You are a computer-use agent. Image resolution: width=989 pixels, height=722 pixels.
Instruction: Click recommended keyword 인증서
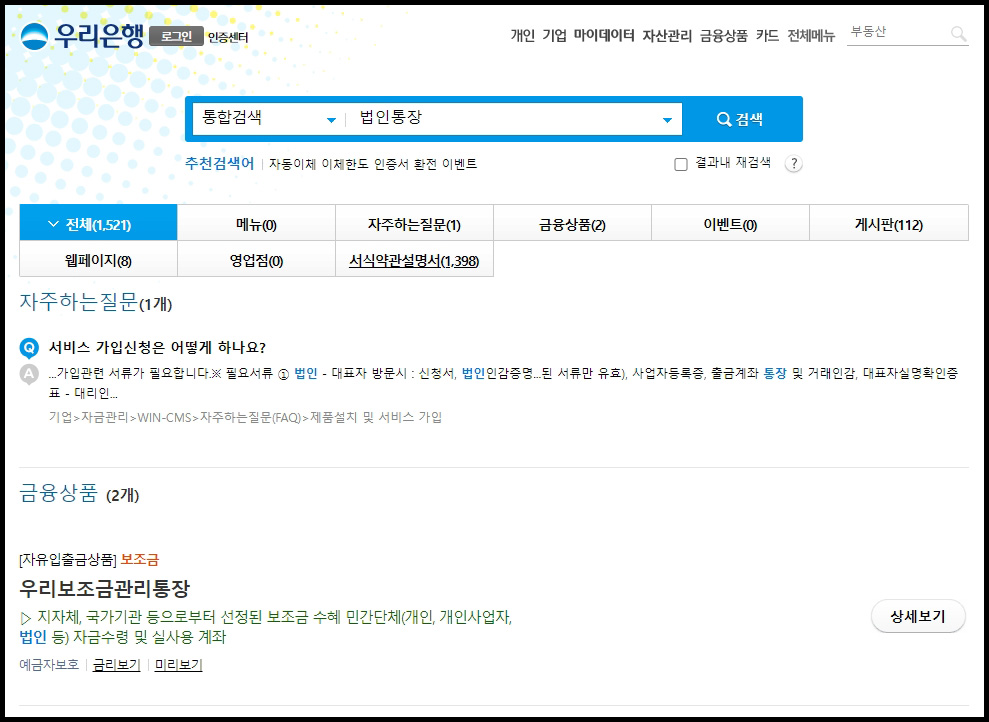click(391, 164)
